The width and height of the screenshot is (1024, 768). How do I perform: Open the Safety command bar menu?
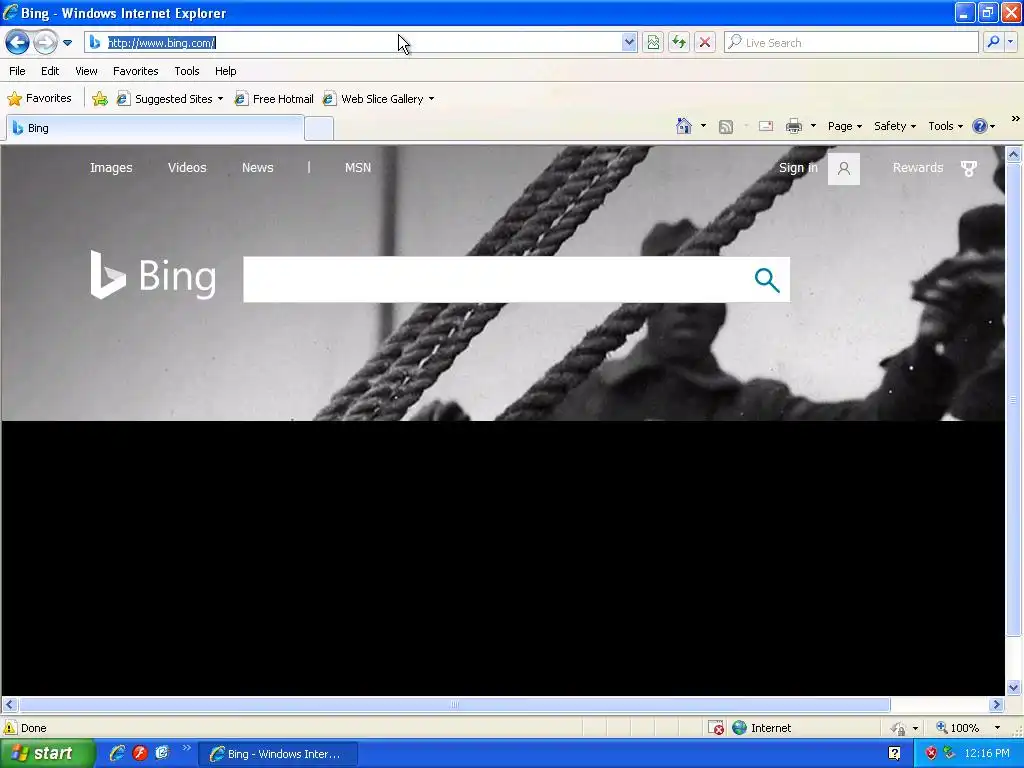tap(895, 126)
